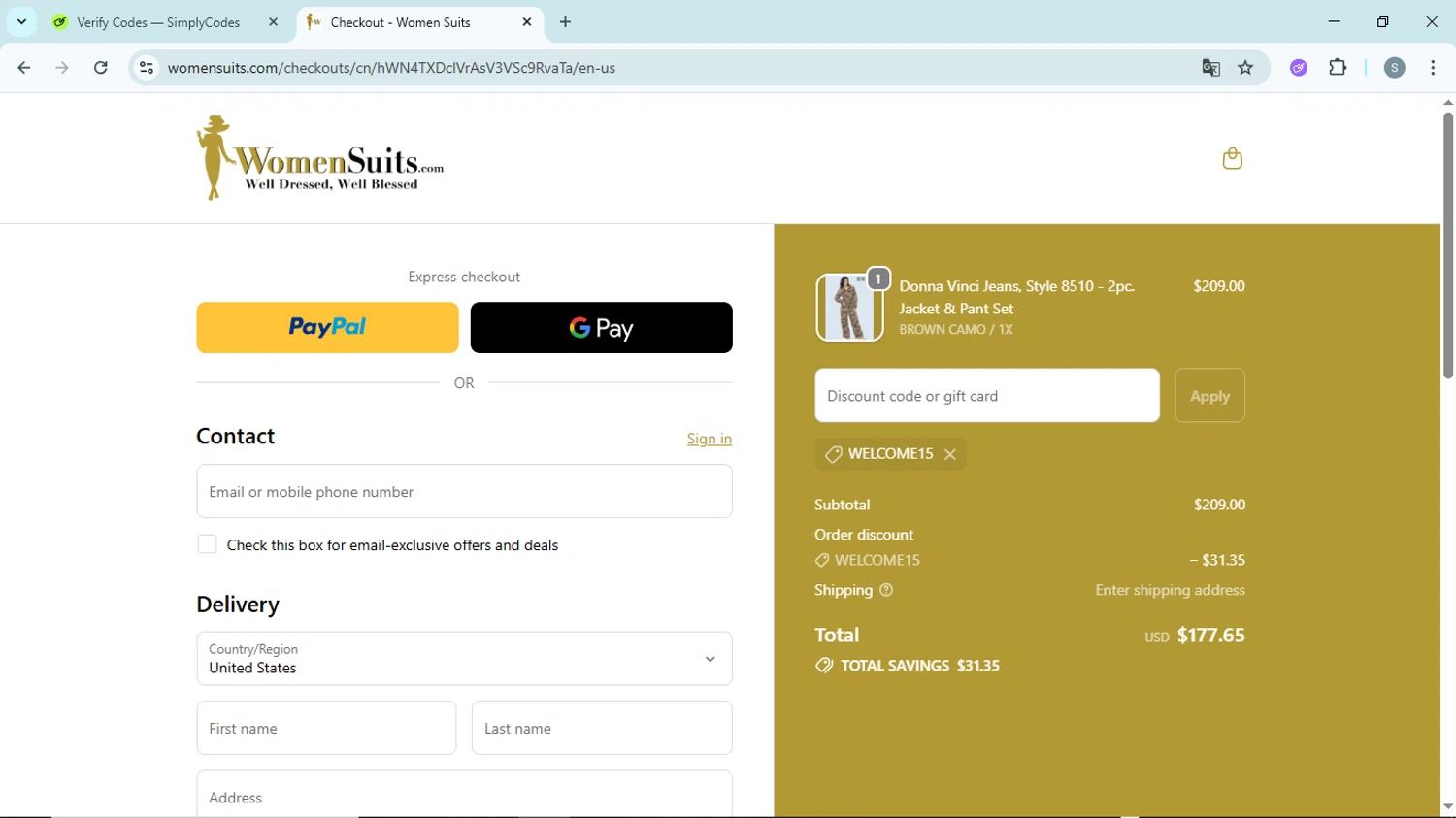Image resolution: width=1456 pixels, height=818 pixels.
Task: Remove the WELCOME15 discount code tag
Action: 950,454
